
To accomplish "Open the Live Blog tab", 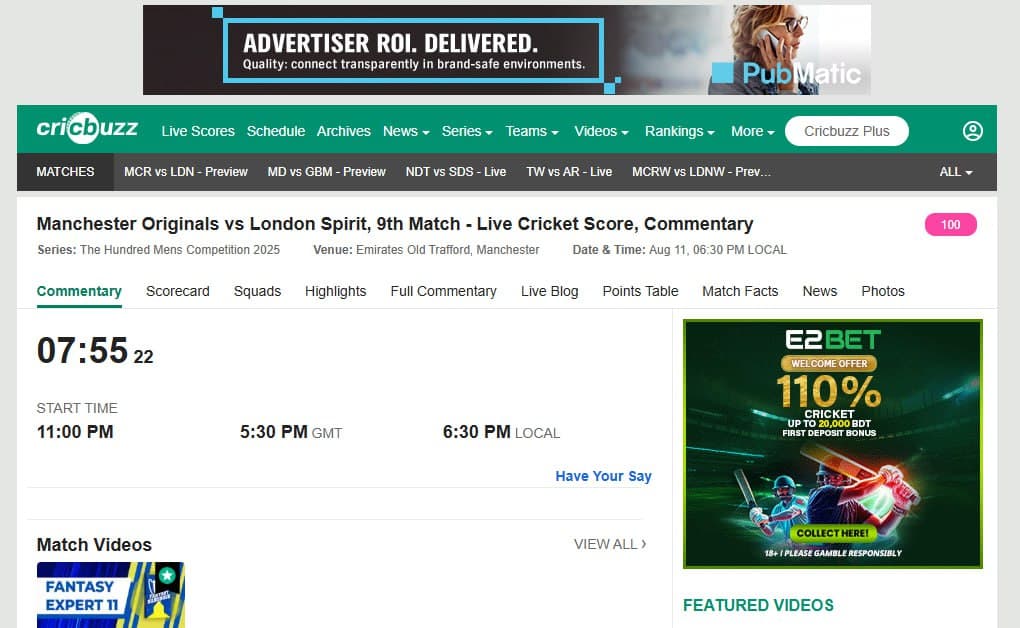I will (x=549, y=291).
